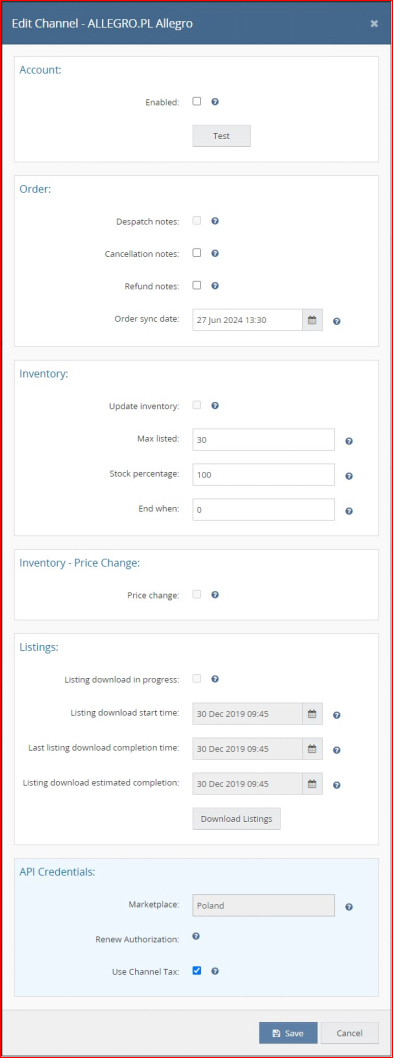
Task: Click help icon beside Cancellation notes
Action: (x=215, y=254)
